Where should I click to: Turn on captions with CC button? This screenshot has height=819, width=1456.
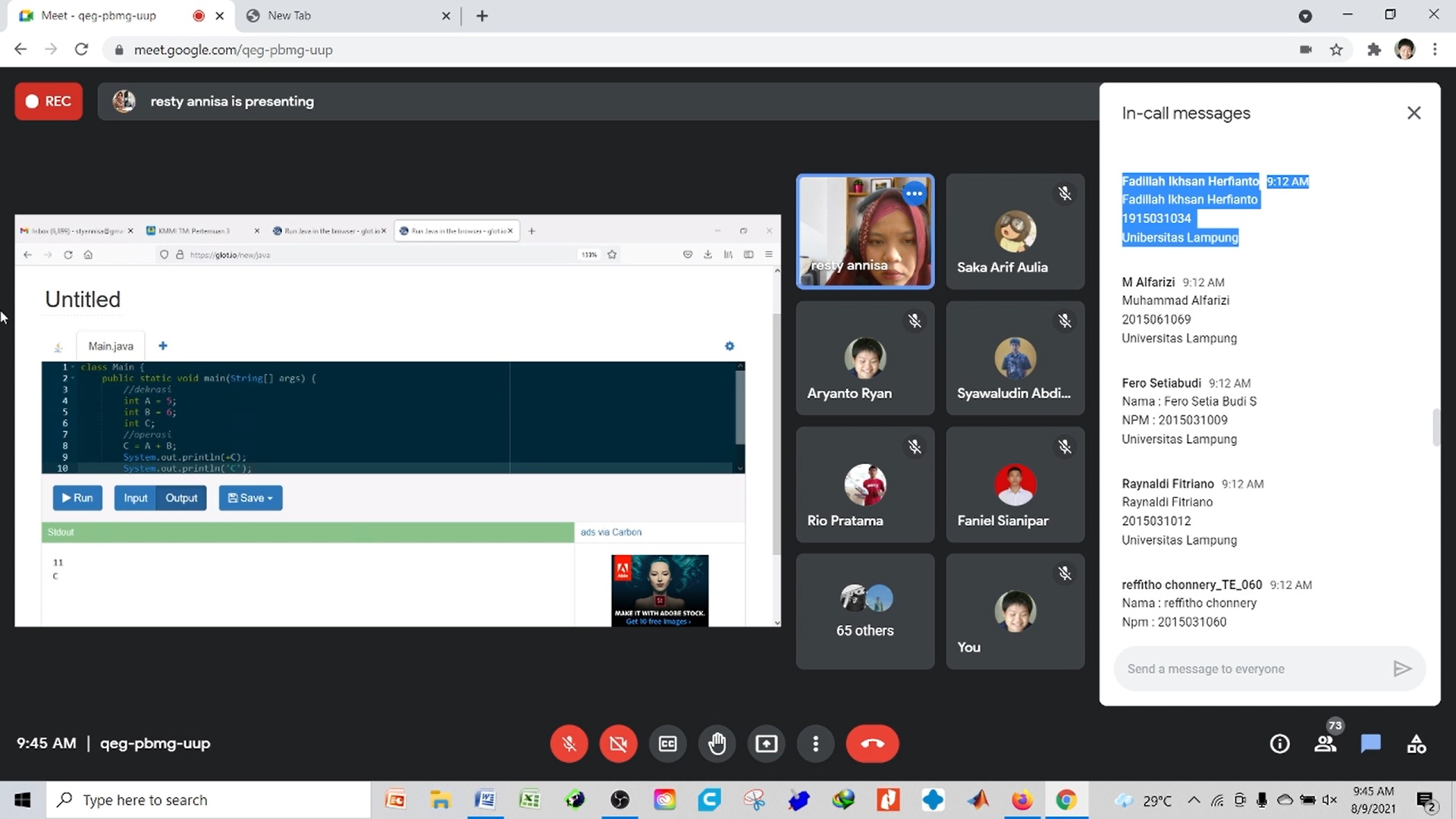point(667,744)
